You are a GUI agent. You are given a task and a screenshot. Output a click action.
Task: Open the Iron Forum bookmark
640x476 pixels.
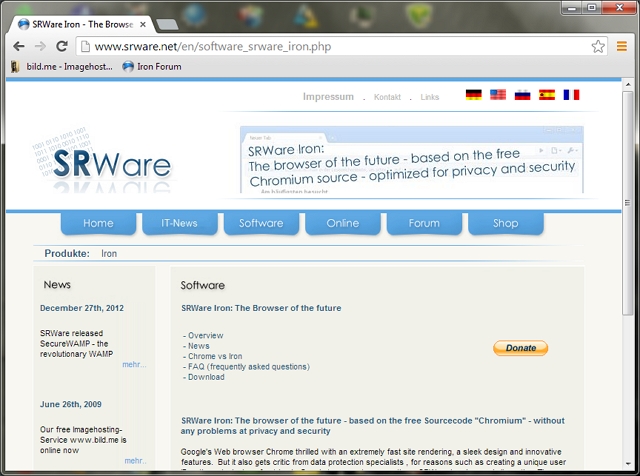pos(152,67)
